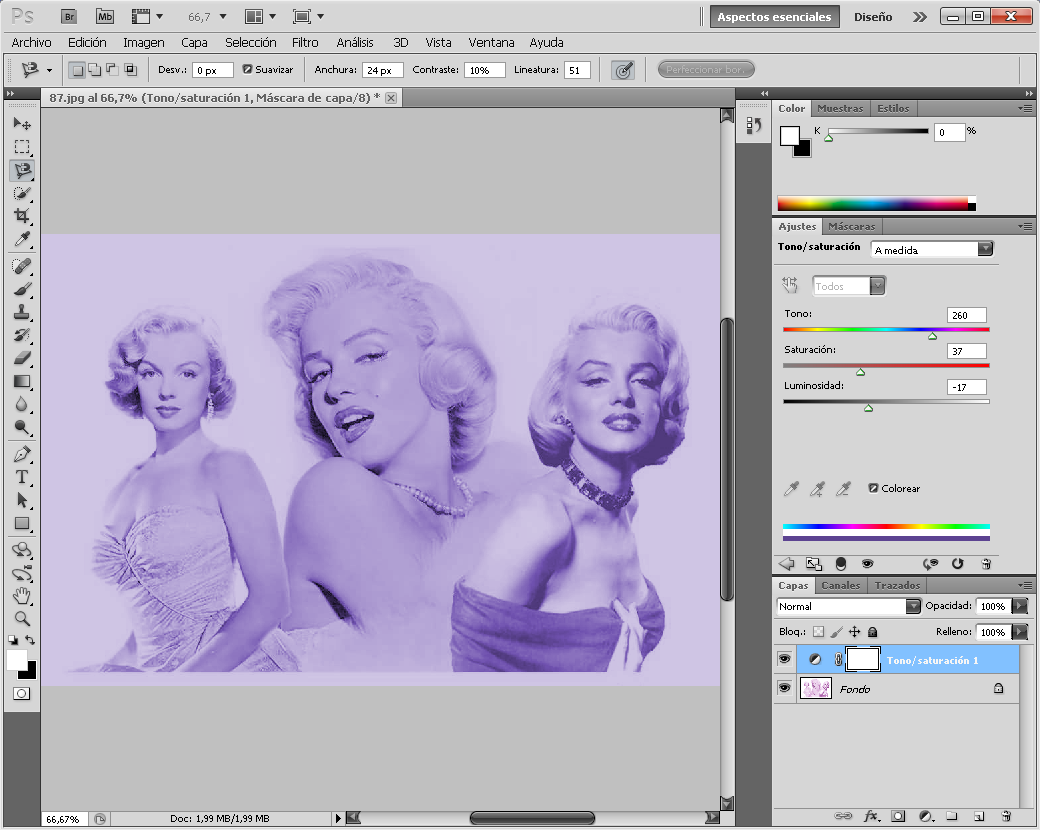Open the Archivo menu
Viewport: 1040px width, 830px height.
pyautogui.click(x=31, y=42)
